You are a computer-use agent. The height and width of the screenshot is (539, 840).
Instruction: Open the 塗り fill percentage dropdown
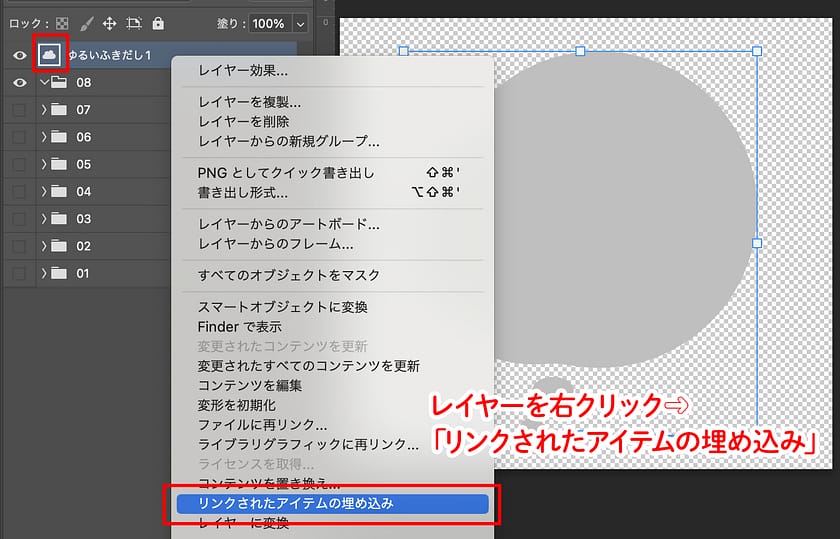coord(301,22)
